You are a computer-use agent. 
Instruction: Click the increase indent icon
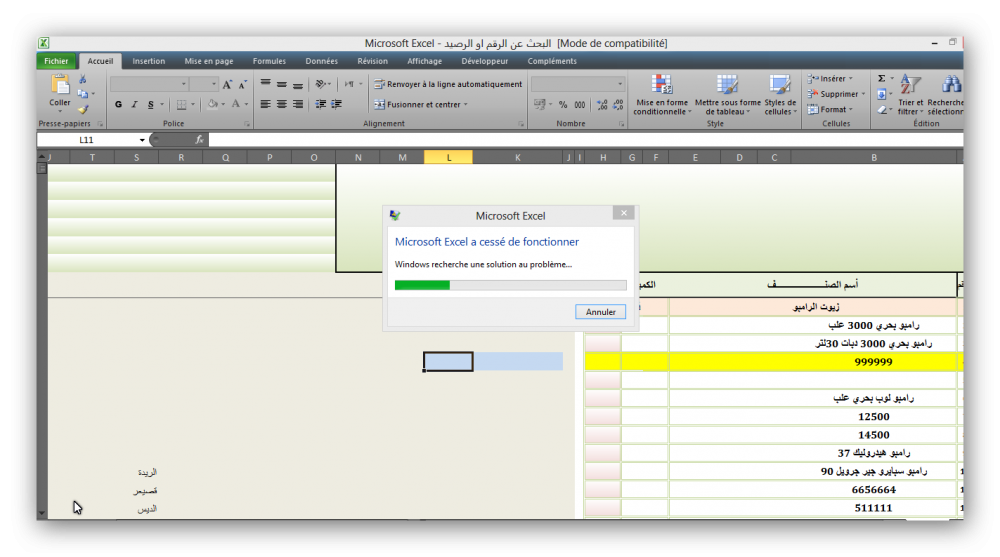336,104
